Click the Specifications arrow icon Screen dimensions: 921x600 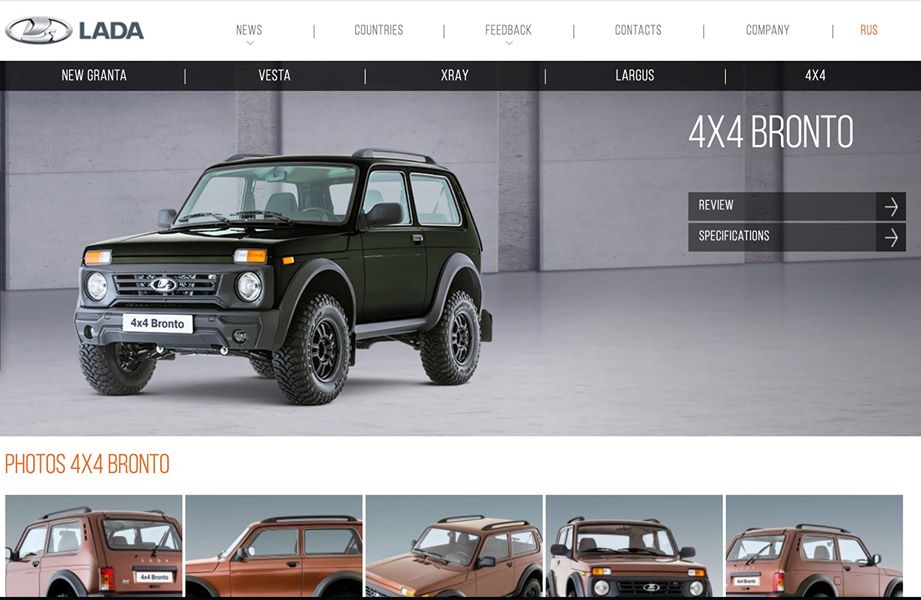(x=891, y=237)
